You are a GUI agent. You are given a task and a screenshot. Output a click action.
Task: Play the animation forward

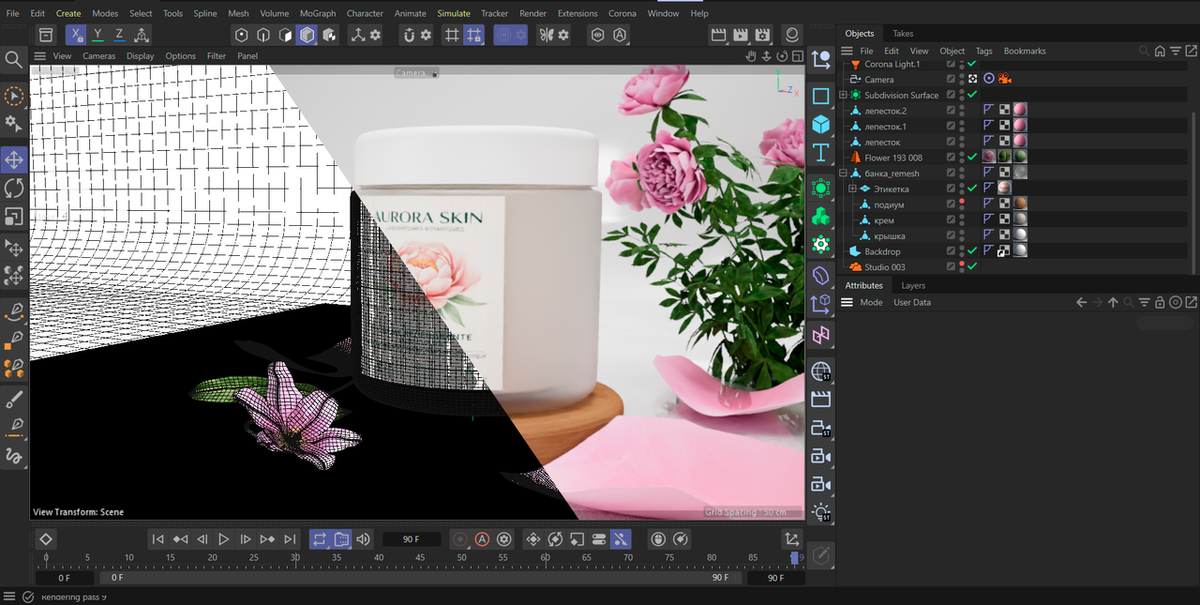coord(224,539)
